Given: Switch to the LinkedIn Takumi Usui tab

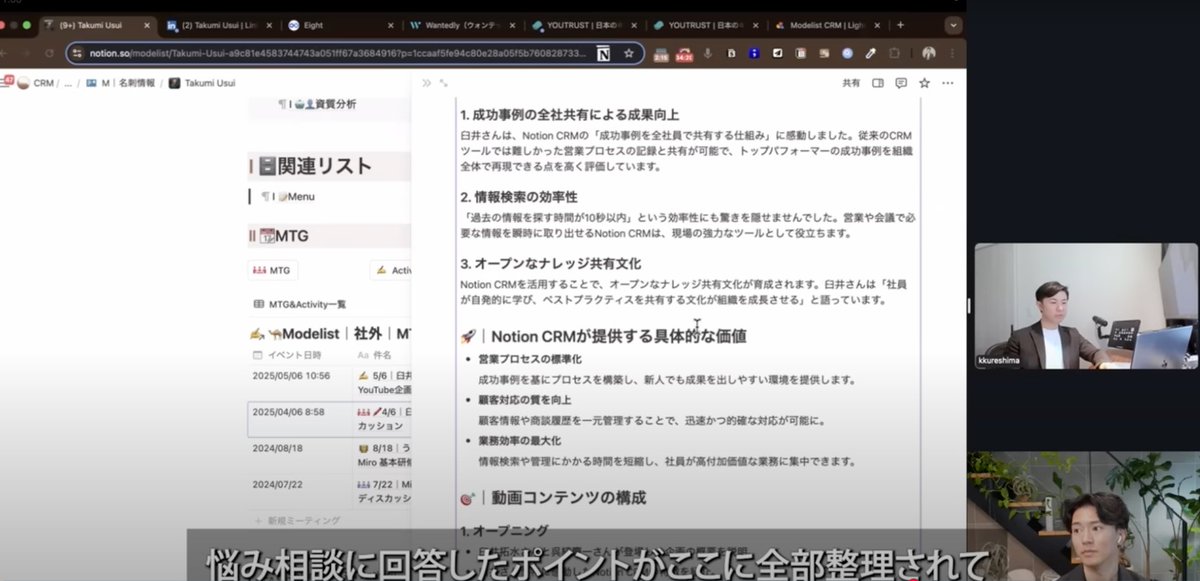Looking at the screenshot, I should coord(217,25).
